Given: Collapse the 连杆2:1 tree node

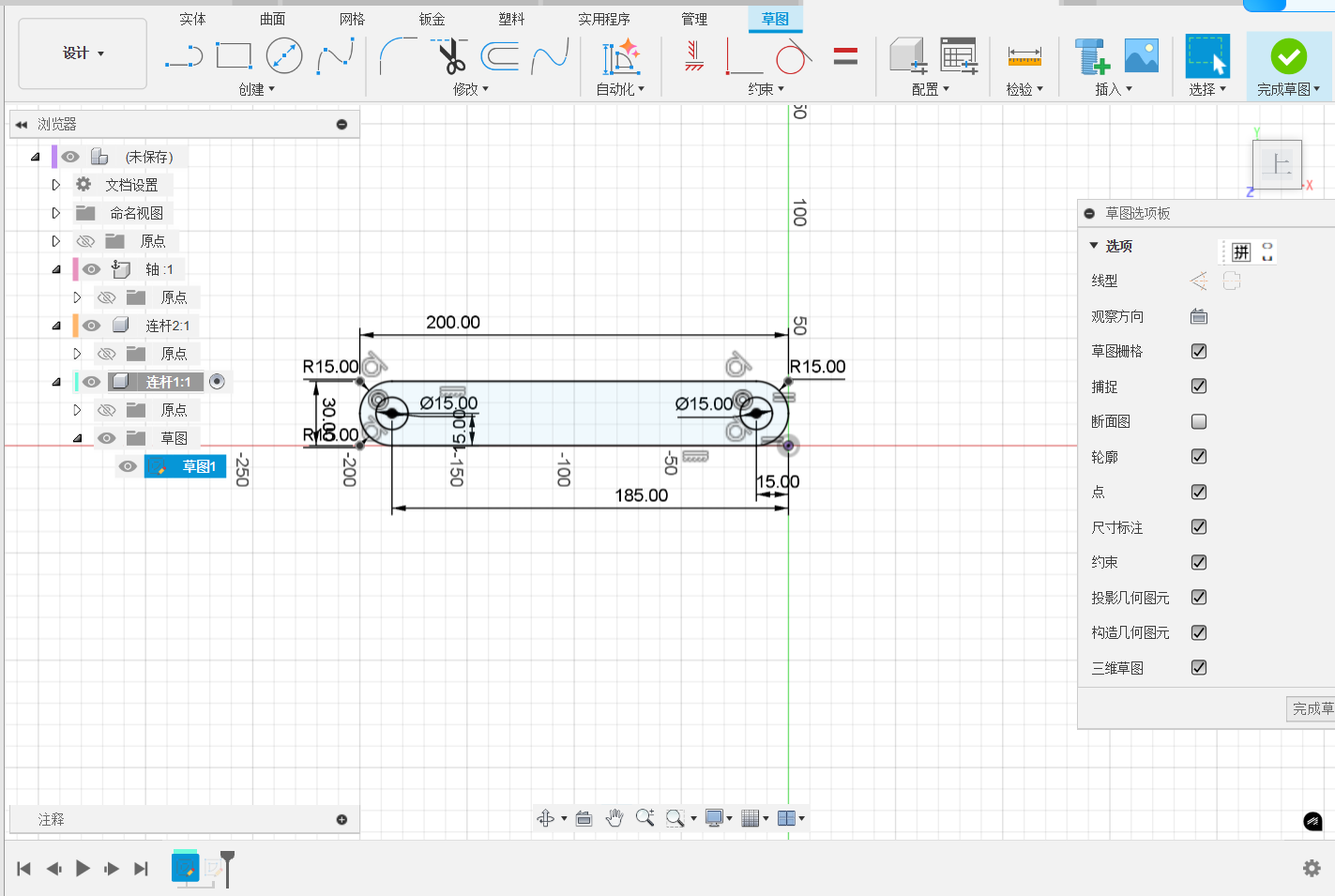Looking at the screenshot, I should pyautogui.click(x=56, y=326).
